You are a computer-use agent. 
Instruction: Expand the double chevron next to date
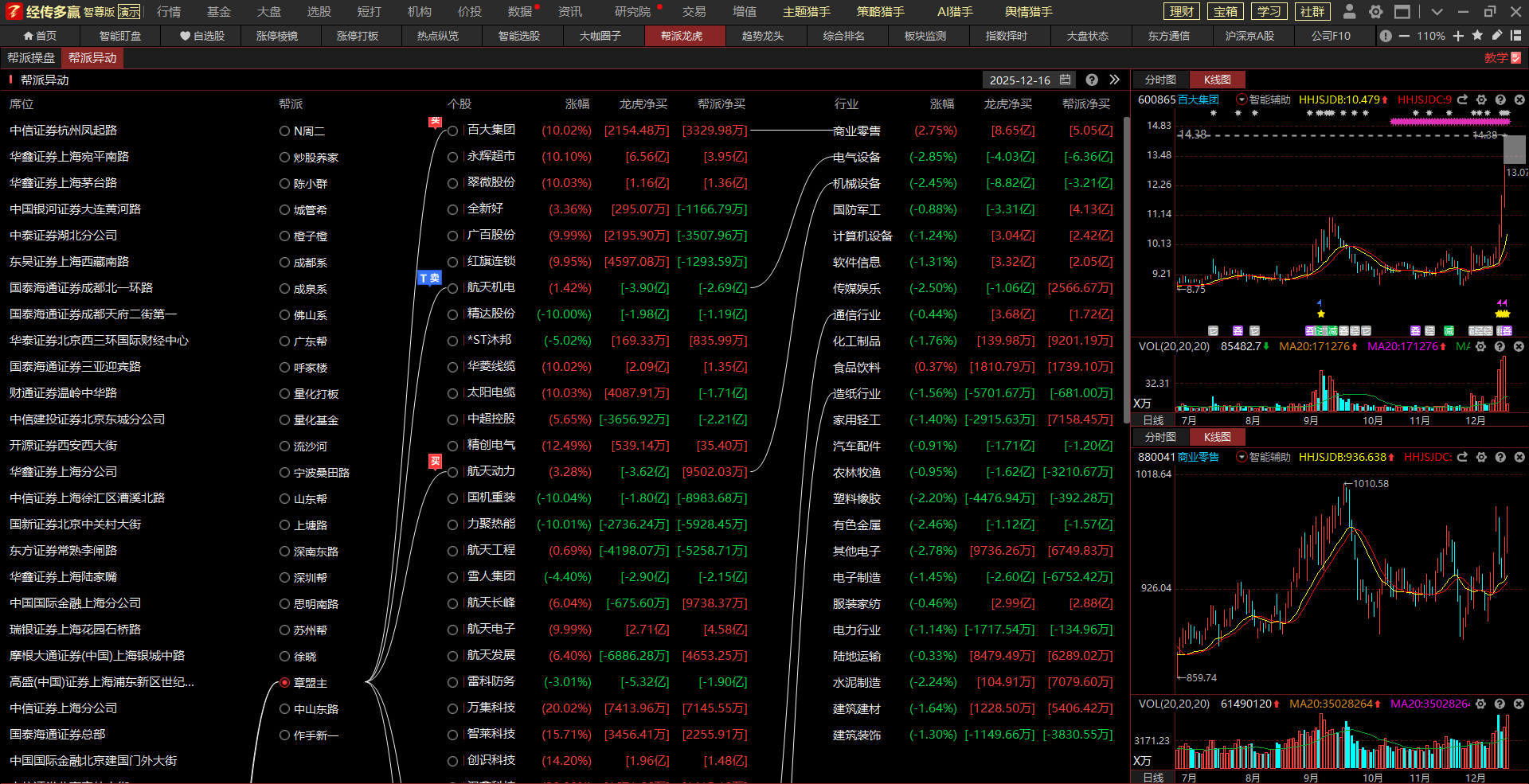pyautogui.click(x=1114, y=80)
